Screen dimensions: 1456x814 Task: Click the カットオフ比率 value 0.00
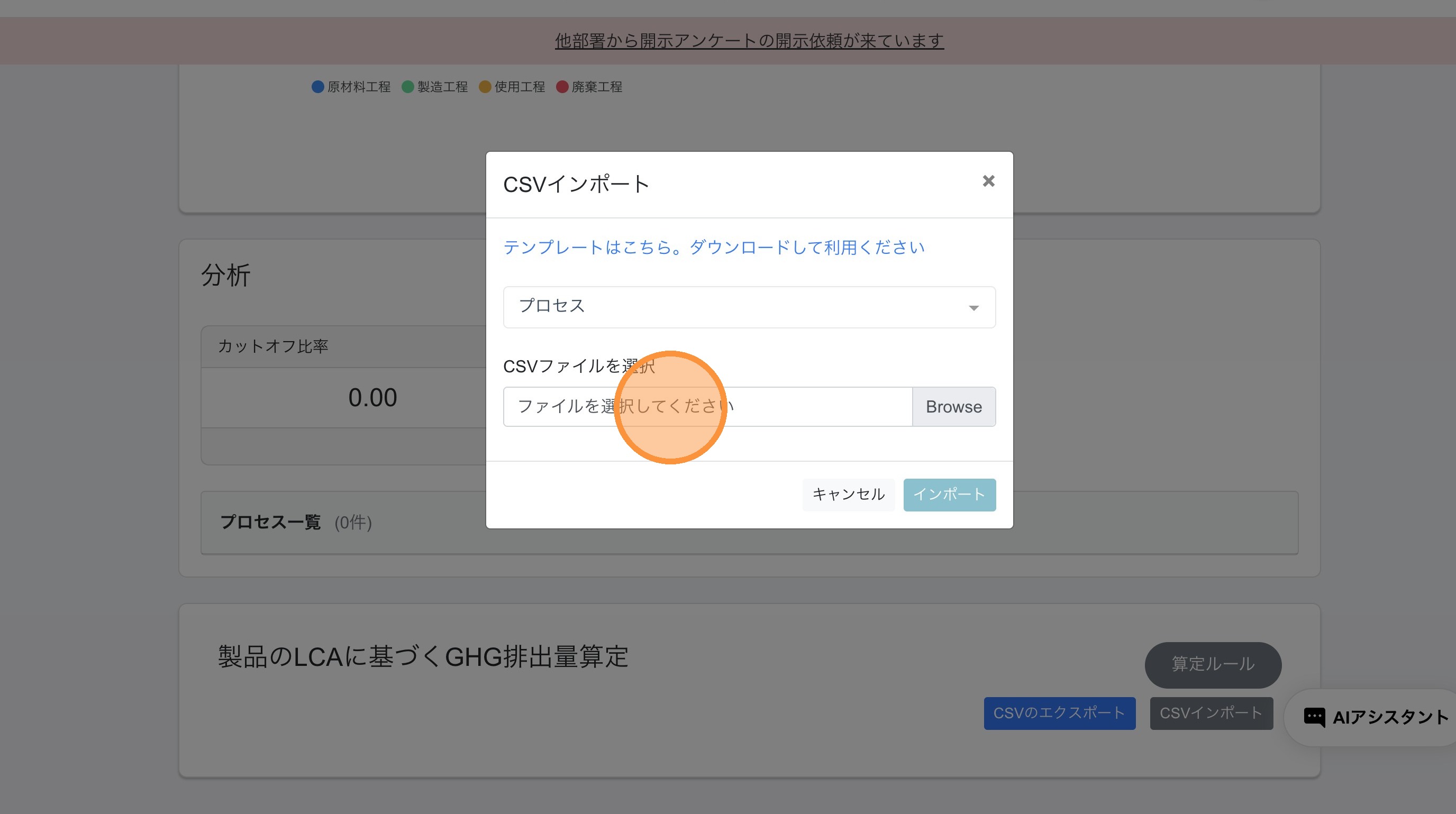click(x=372, y=398)
